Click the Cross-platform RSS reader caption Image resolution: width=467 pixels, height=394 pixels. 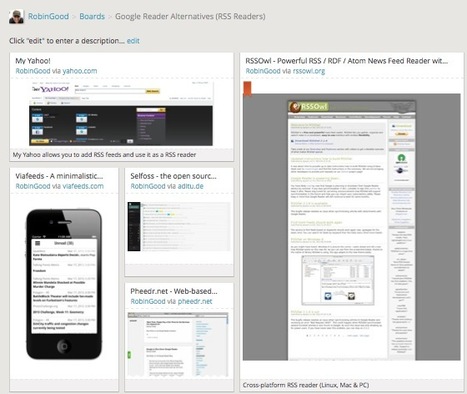[x=306, y=385]
